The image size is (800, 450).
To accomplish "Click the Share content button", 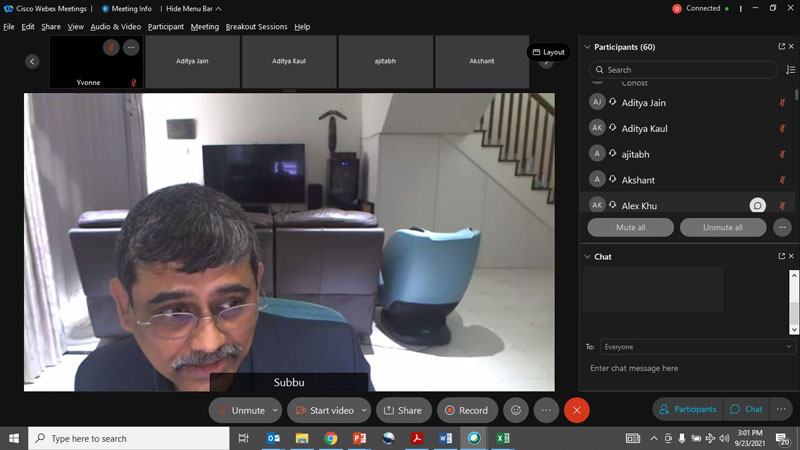I will (x=404, y=410).
